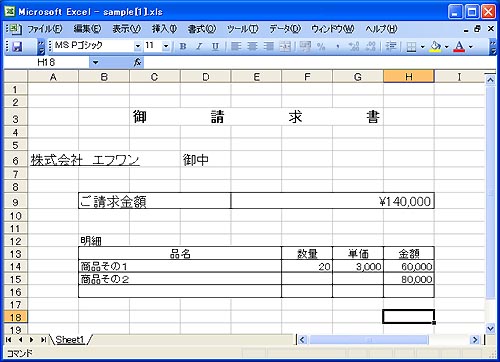Open font name MS Pゴシック dropdown

click(138, 46)
